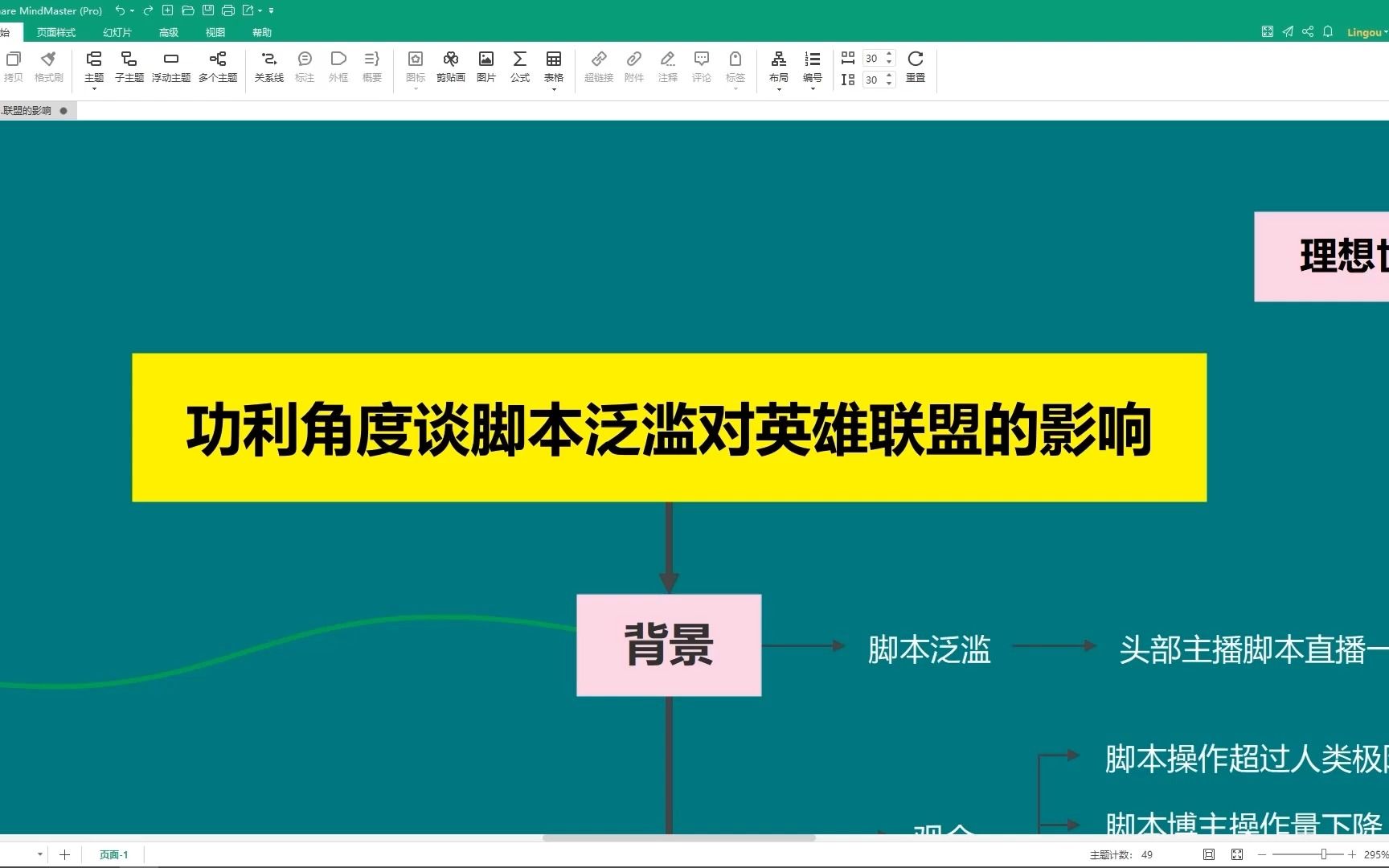Insert a 关系线 relationship line
This screenshot has height=868, width=1389.
[269, 67]
